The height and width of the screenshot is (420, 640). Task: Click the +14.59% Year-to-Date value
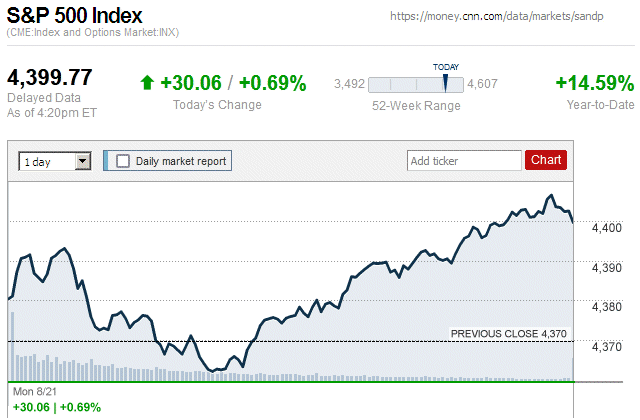click(x=594, y=83)
